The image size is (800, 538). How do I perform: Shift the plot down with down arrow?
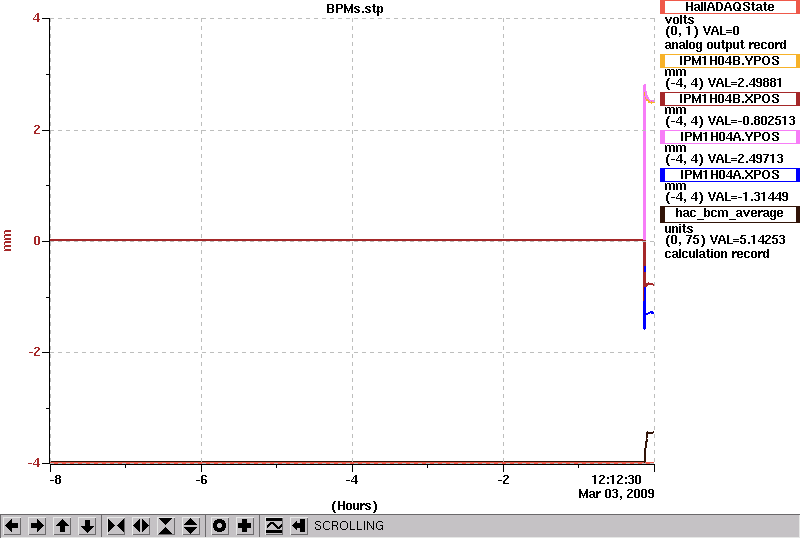tap(87, 526)
